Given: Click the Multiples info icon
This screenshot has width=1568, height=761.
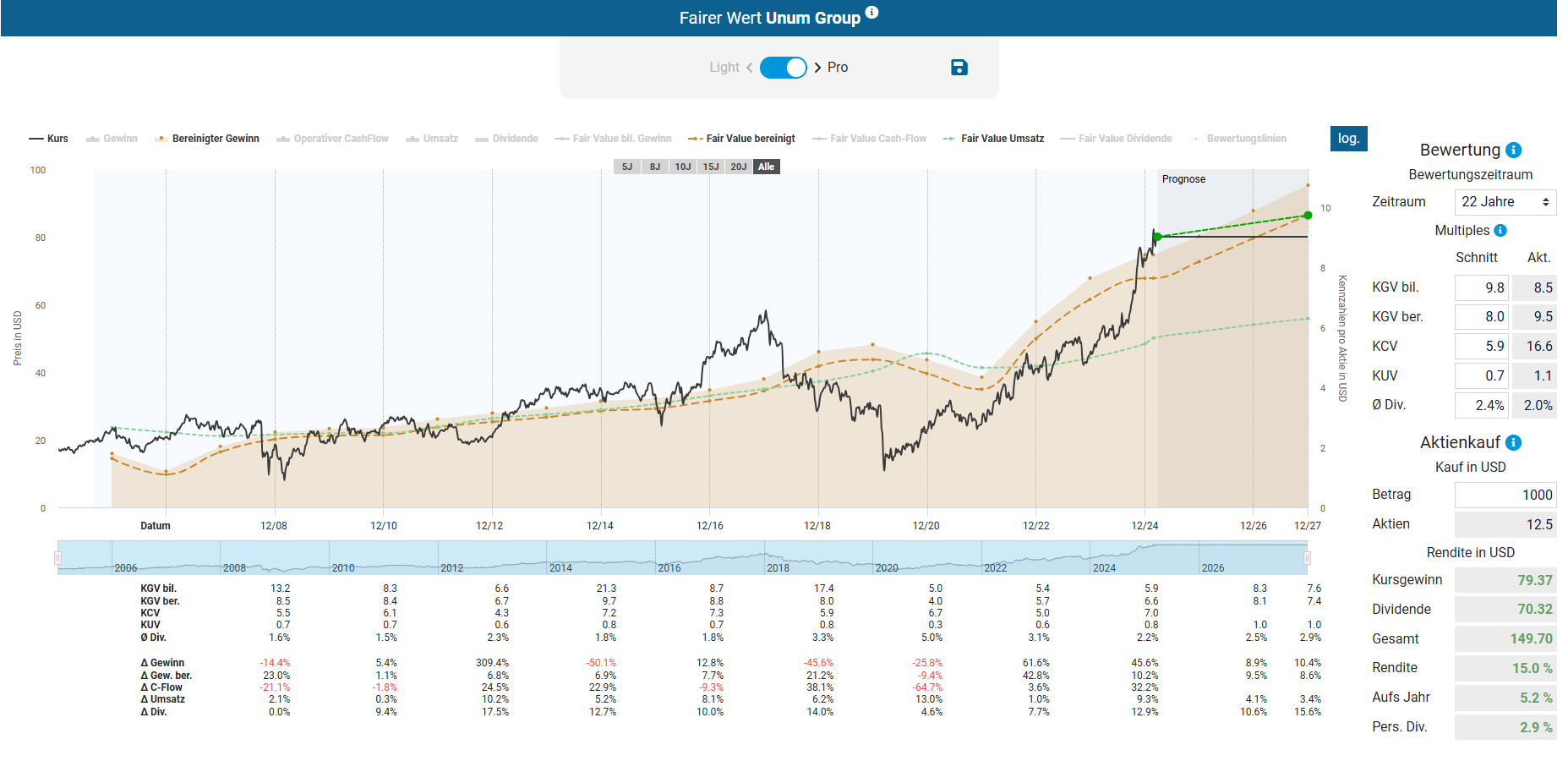Looking at the screenshot, I should click(1500, 230).
